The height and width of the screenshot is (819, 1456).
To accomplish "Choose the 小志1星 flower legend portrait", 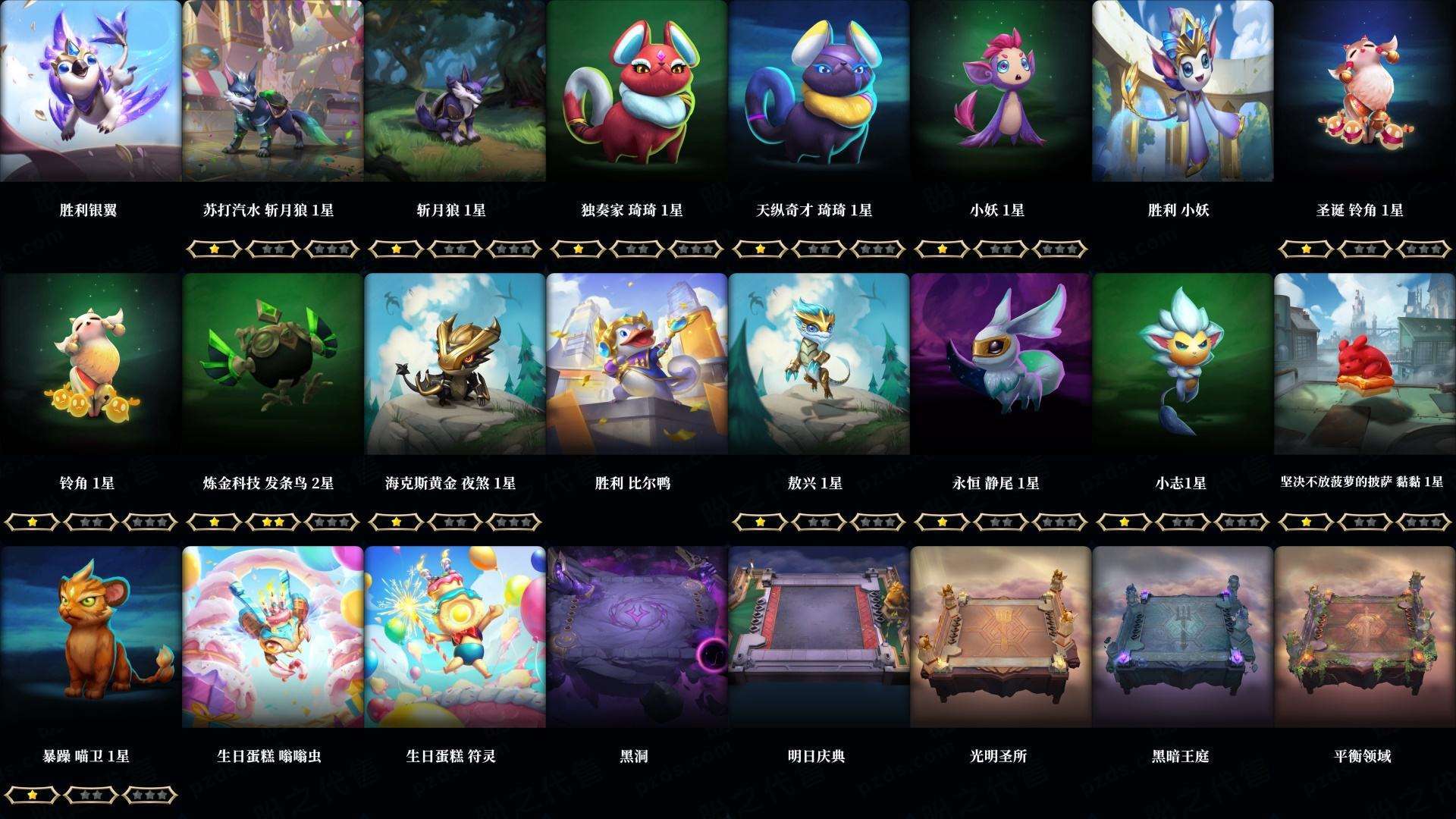I will pyautogui.click(x=1183, y=364).
